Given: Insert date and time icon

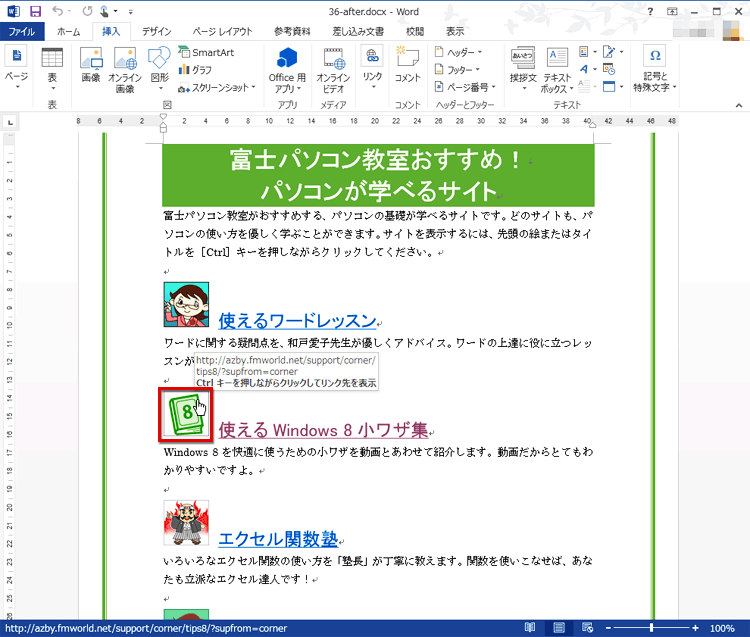Looking at the screenshot, I should [x=609, y=69].
